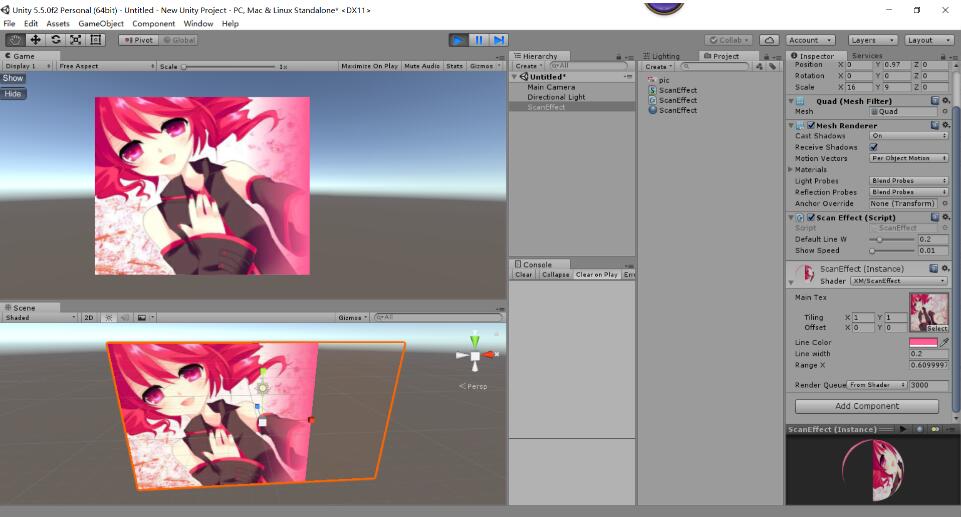Image resolution: width=961 pixels, height=517 pixels.
Task: Open the Reflection Probes dropdown
Action: [x=909, y=192]
